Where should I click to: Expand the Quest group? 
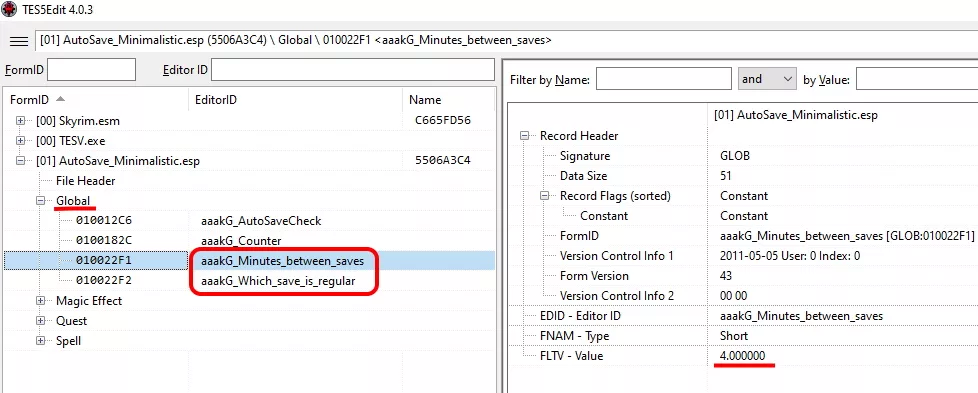41,321
